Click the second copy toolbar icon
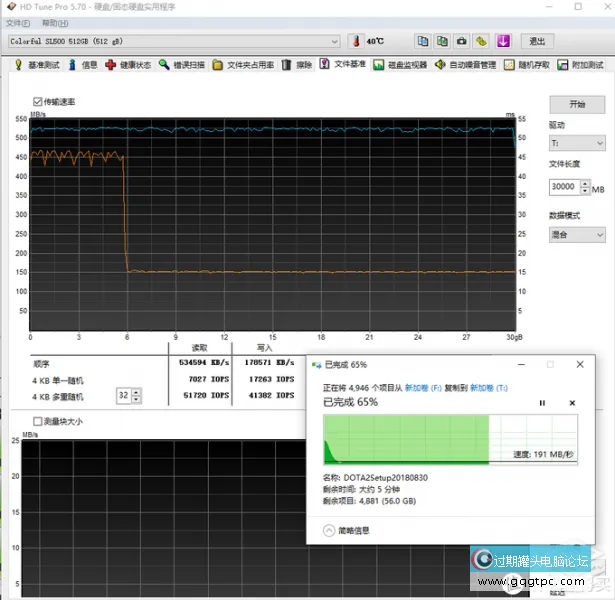This screenshot has height=600, width=615. pyautogui.click(x=442, y=41)
